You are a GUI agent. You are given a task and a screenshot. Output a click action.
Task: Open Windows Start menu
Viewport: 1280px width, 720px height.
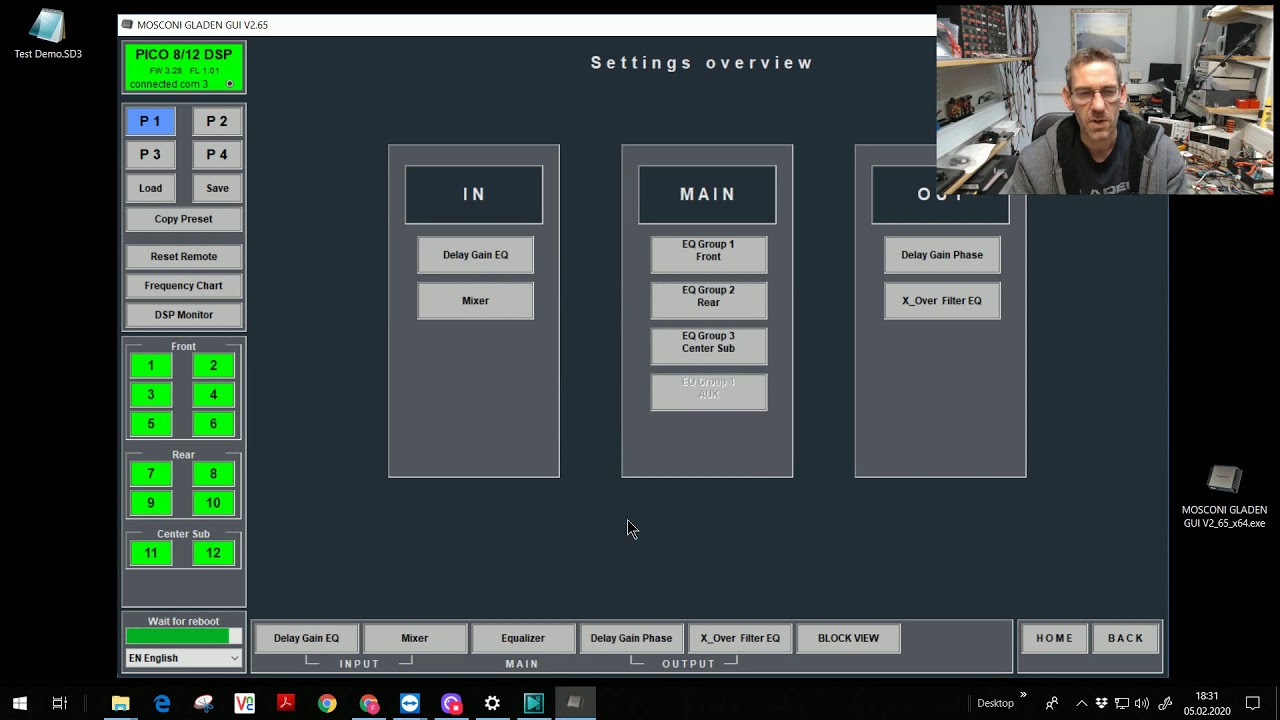coord(19,703)
